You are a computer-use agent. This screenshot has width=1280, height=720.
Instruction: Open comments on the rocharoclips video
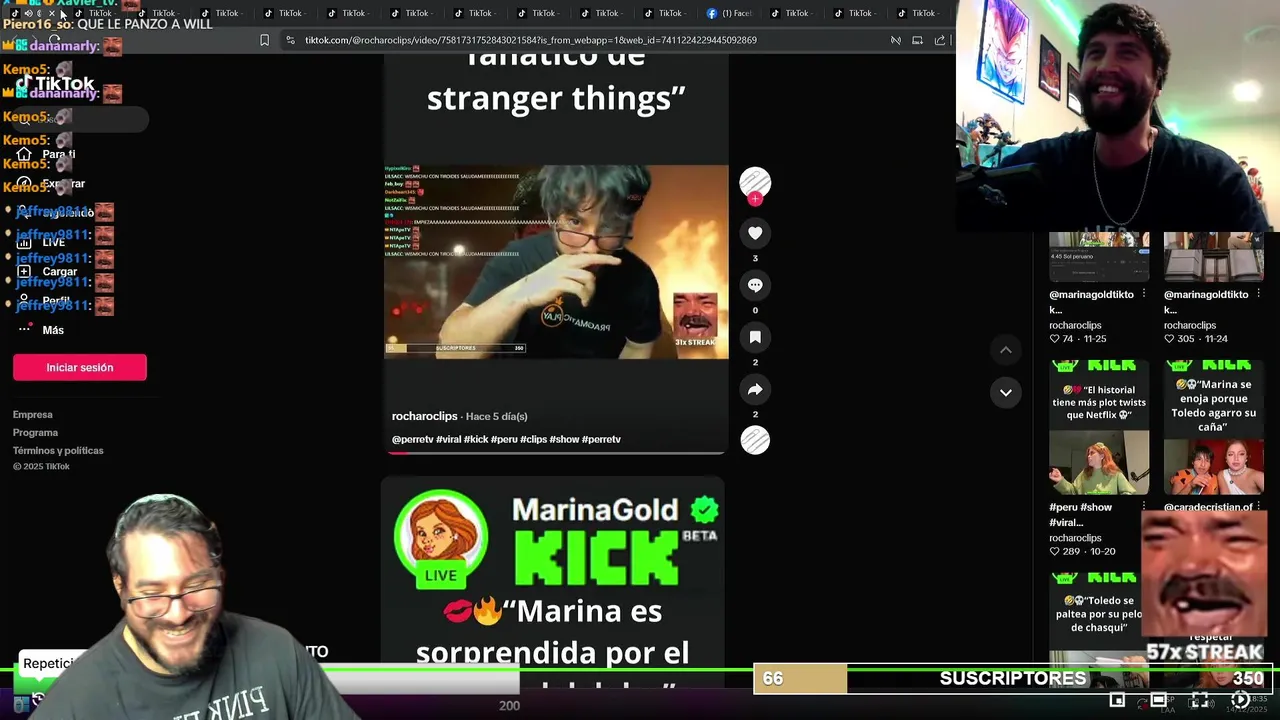click(755, 285)
